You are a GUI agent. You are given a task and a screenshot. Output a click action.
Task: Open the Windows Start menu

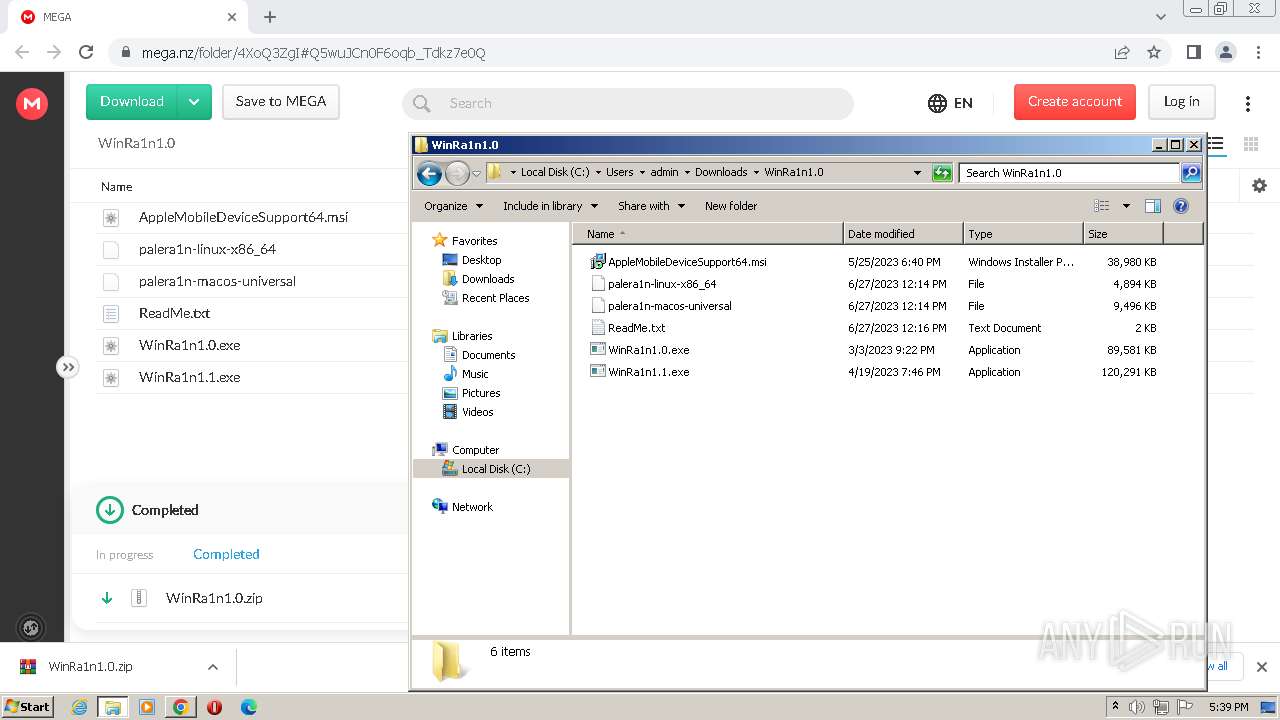coord(27,707)
